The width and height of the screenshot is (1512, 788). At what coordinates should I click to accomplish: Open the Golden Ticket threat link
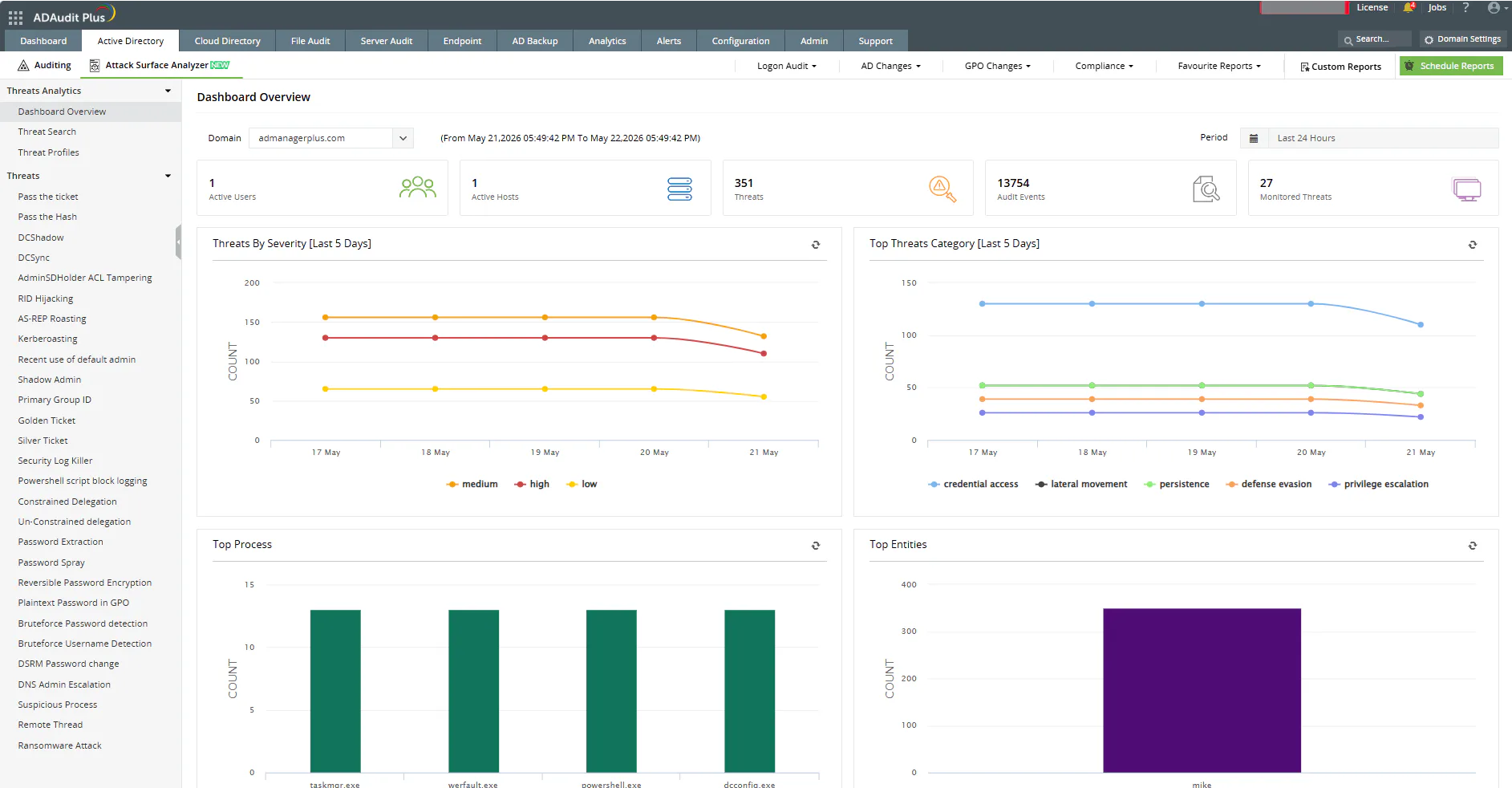coord(47,420)
